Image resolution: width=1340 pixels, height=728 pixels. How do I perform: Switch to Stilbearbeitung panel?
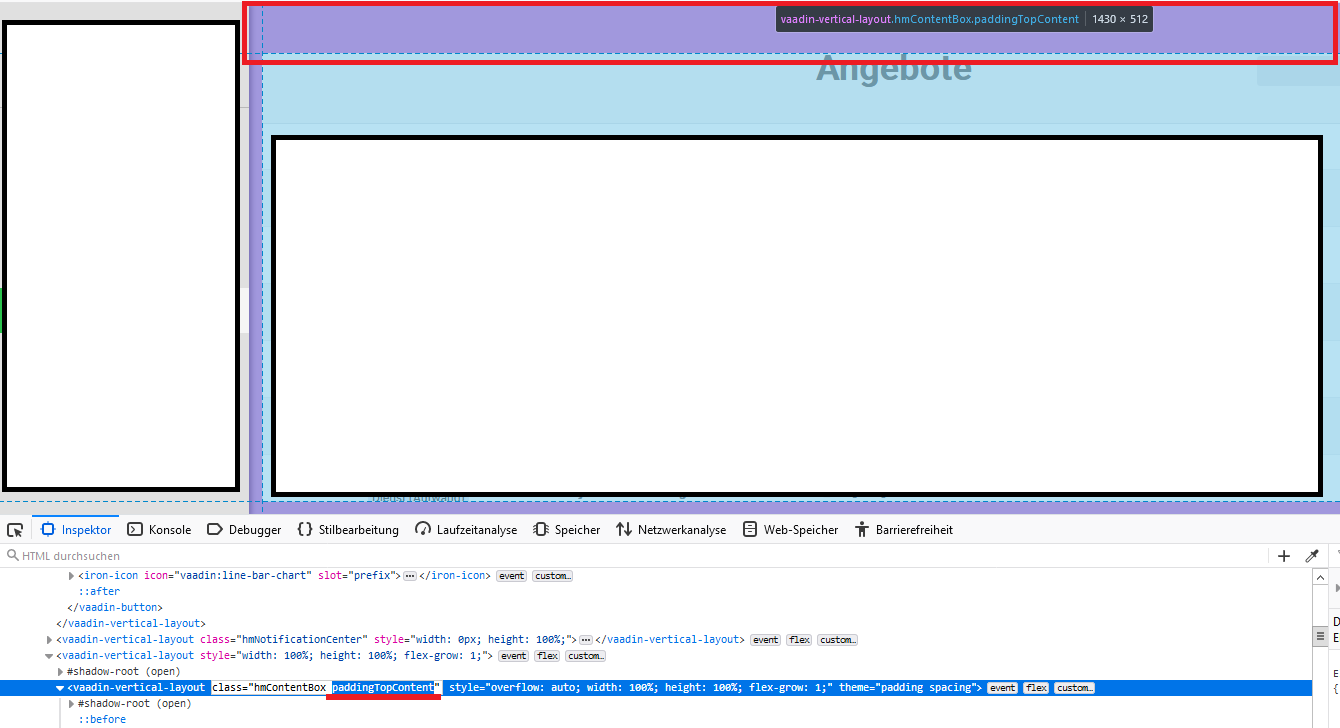point(348,530)
